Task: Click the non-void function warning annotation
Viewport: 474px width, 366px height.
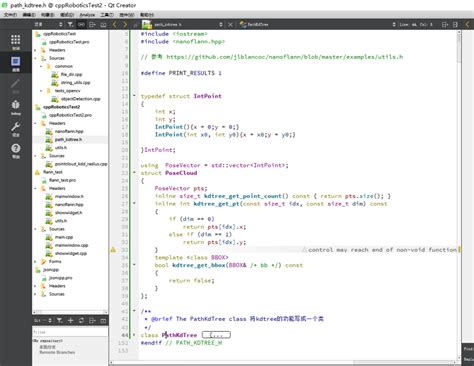Action: point(379,250)
